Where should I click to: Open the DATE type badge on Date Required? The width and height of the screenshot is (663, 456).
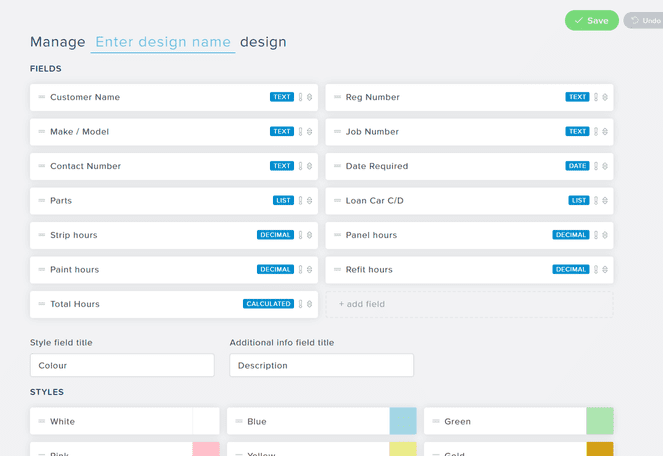(x=577, y=166)
